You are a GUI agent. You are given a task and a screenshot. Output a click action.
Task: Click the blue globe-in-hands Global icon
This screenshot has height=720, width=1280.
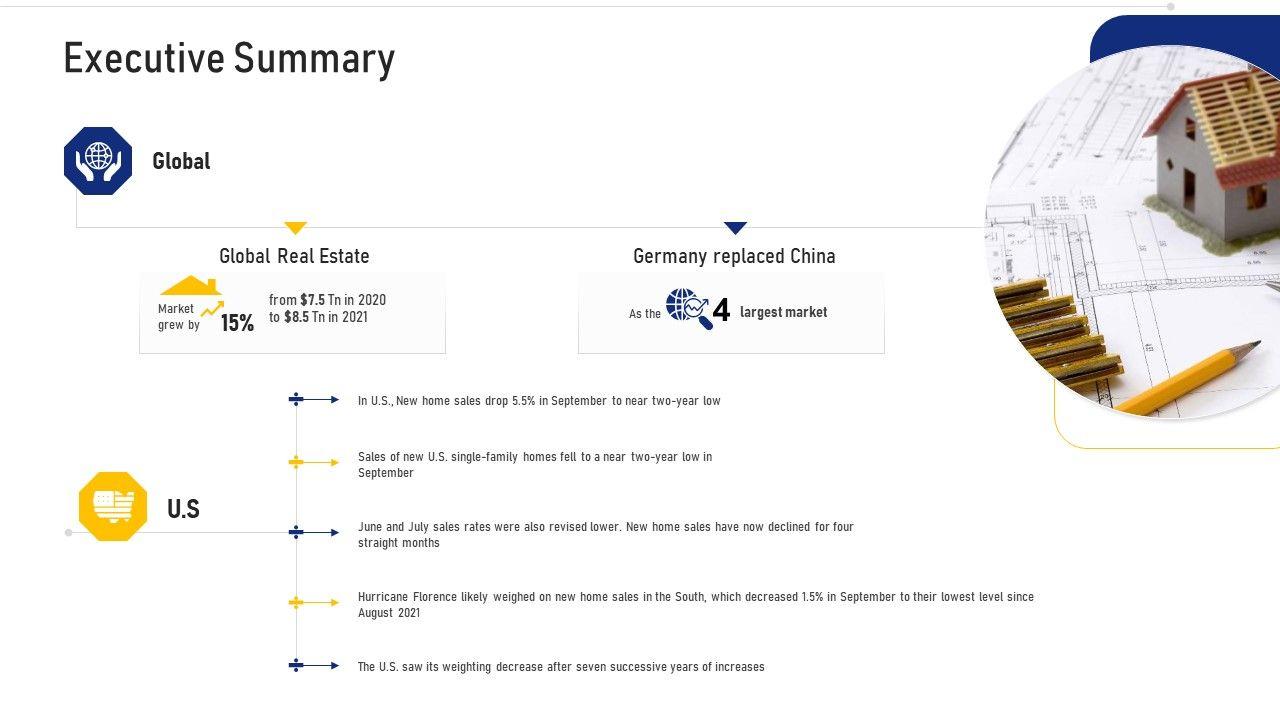pyautogui.click(x=98, y=161)
